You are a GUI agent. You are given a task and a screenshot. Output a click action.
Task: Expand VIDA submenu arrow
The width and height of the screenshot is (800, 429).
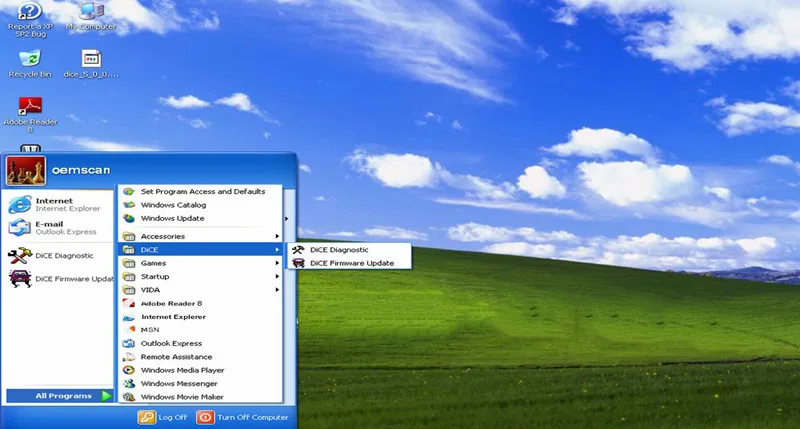click(x=277, y=290)
